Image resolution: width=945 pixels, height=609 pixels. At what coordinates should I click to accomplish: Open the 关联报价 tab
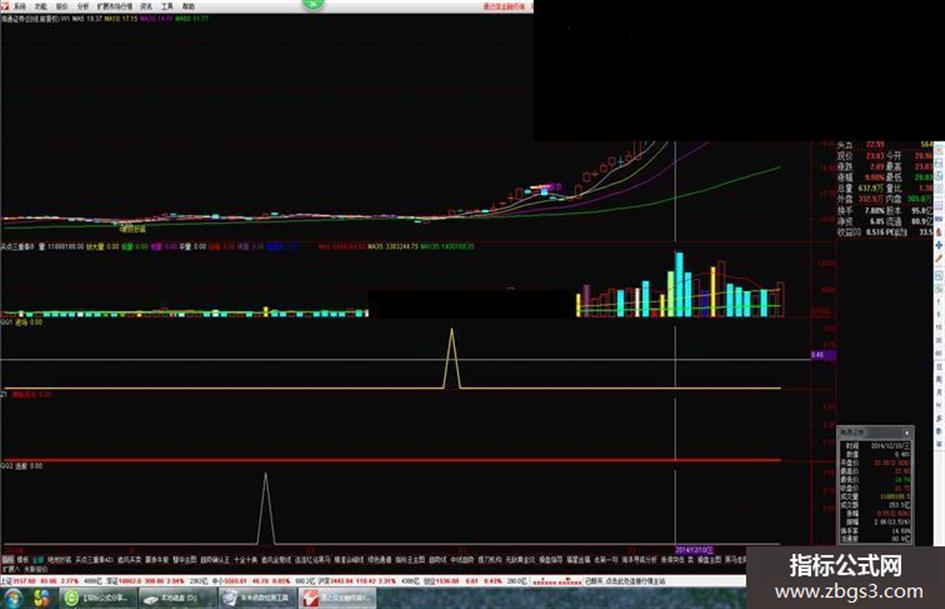[36, 569]
